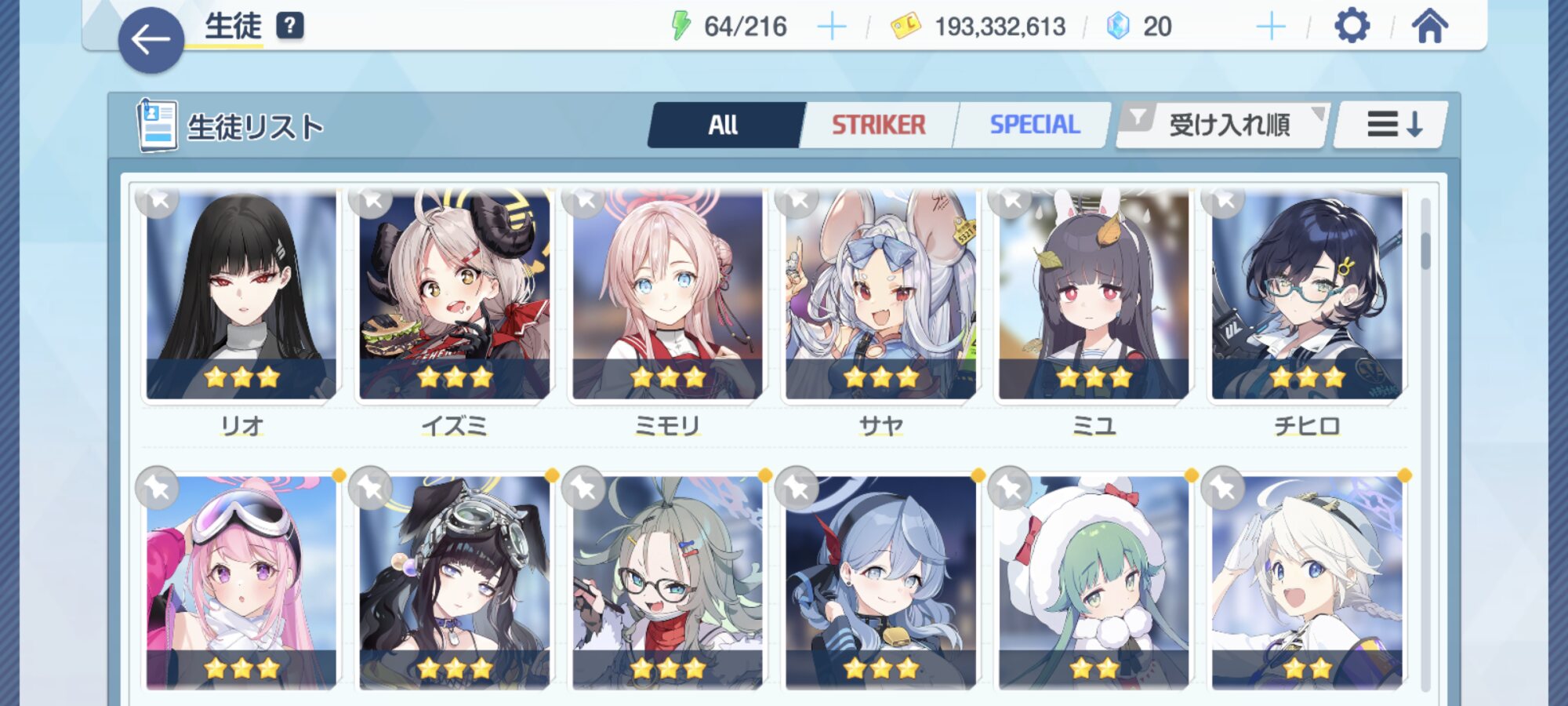The width and height of the screenshot is (1568, 706).
Task: Go to home screen icon
Action: point(1430,26)
